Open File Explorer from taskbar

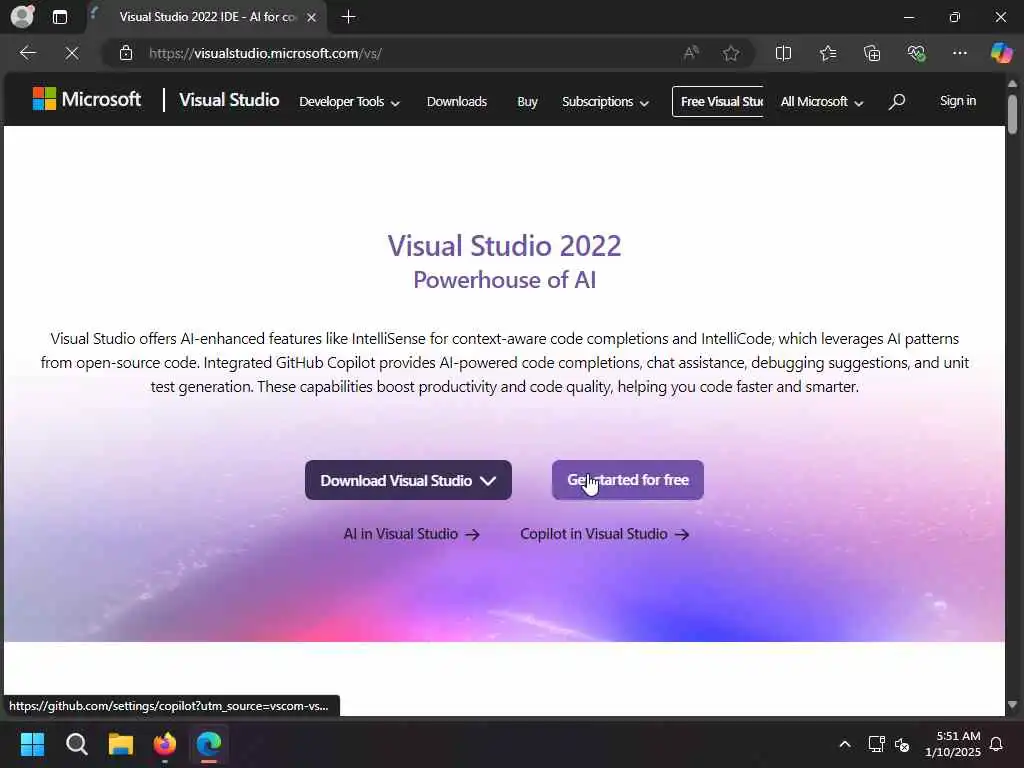(x=121, y=744)
